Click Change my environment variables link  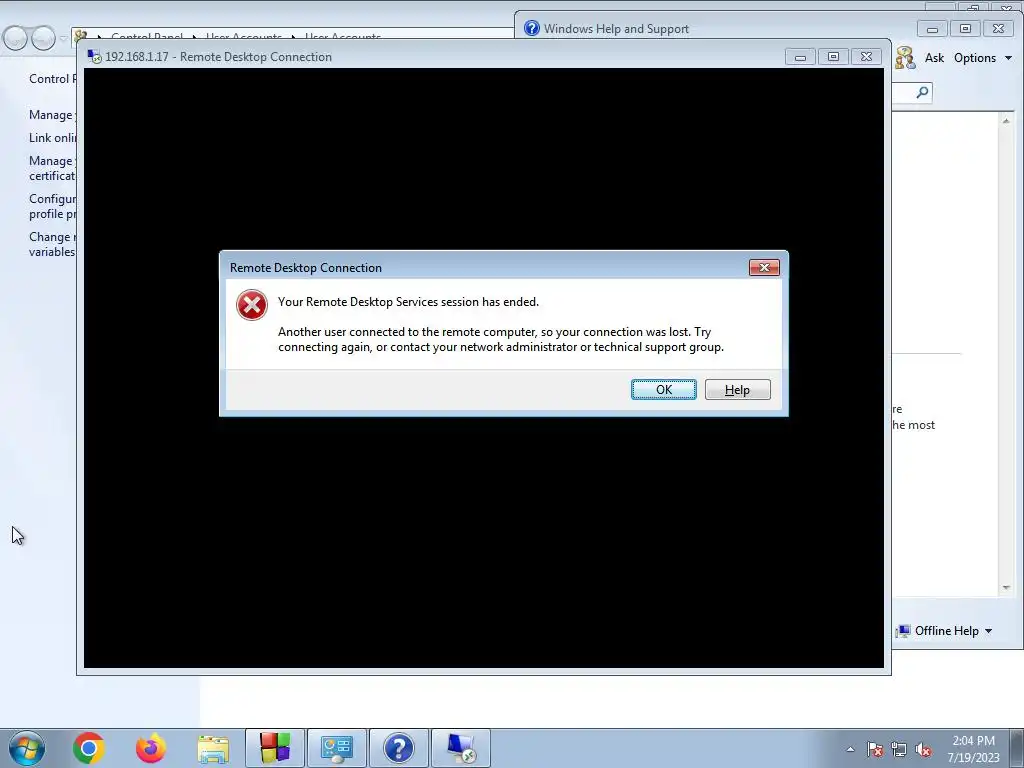52,244
